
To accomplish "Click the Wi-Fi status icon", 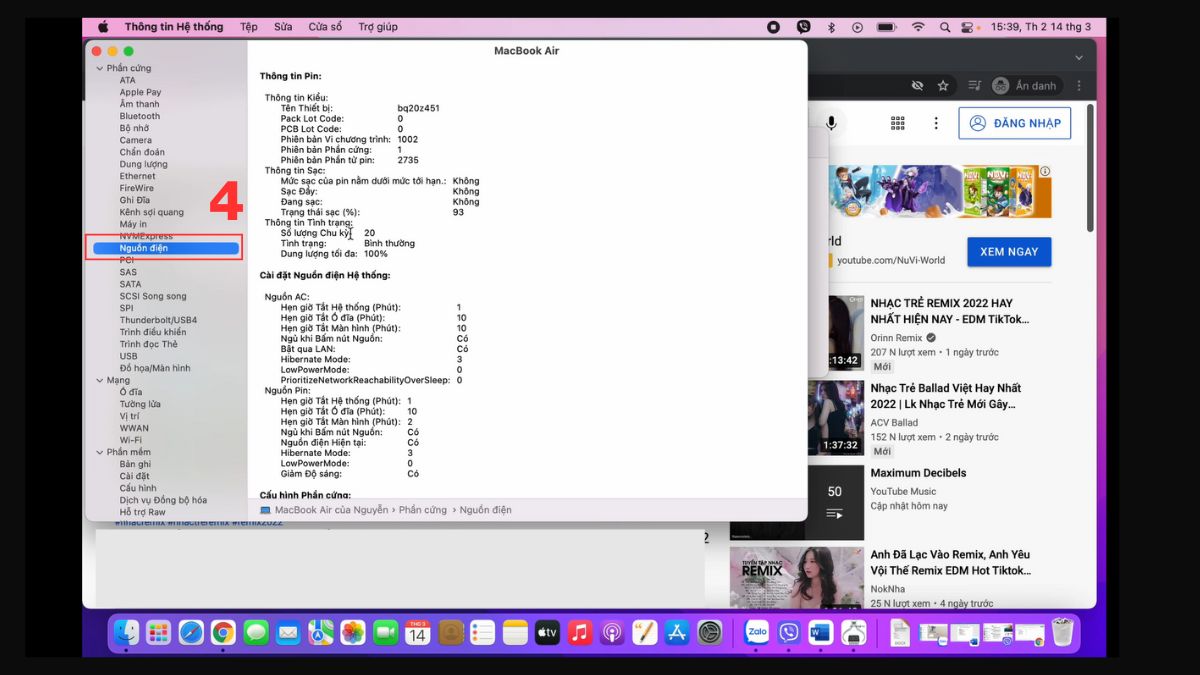I will (917, 27).
